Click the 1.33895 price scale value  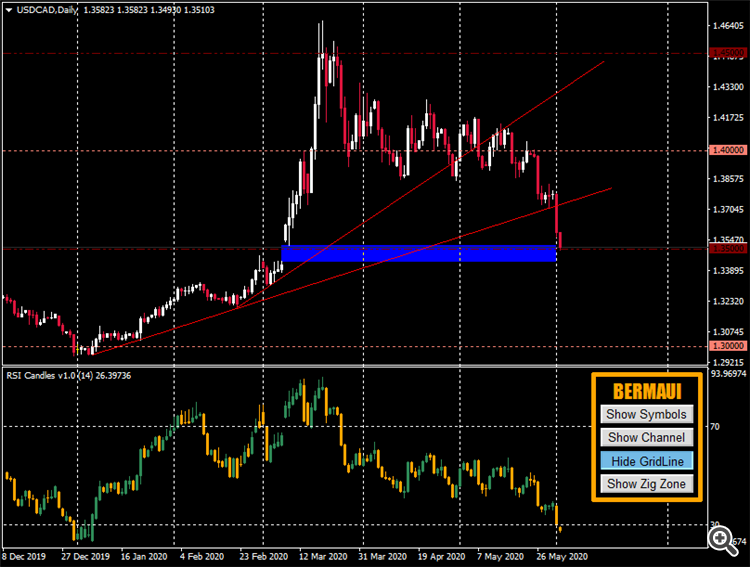click(728, 270)
